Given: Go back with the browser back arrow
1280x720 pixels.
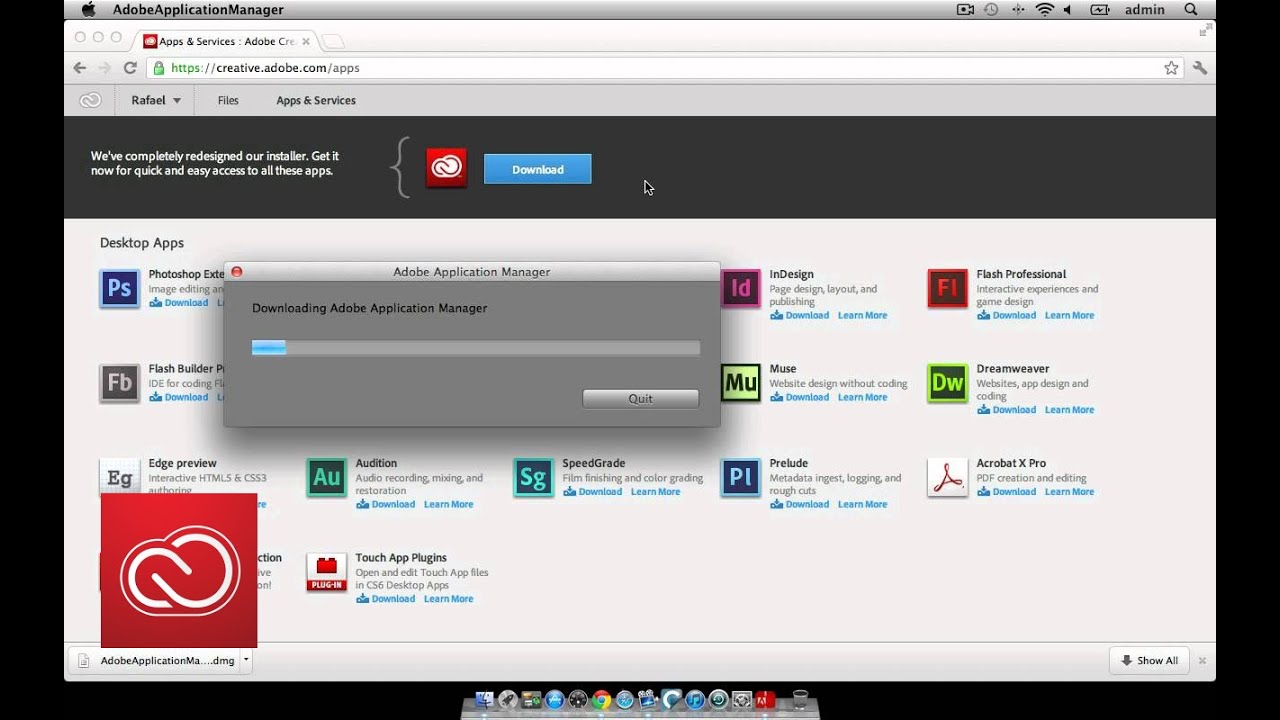Looking at the screenshot, I should point(80,68).
